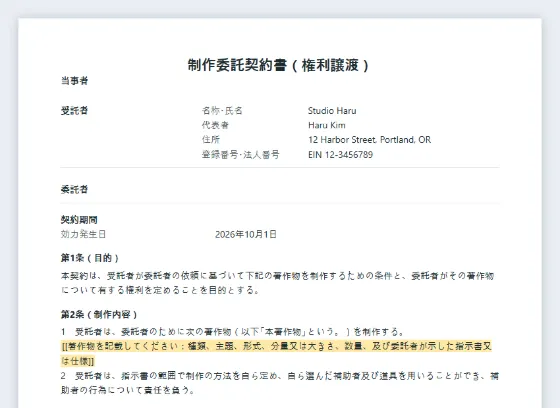Select the address 12 Harbor Street, Portland, OR
The width and height of the screenshot is (560, 408).
(x=370, y=140)
